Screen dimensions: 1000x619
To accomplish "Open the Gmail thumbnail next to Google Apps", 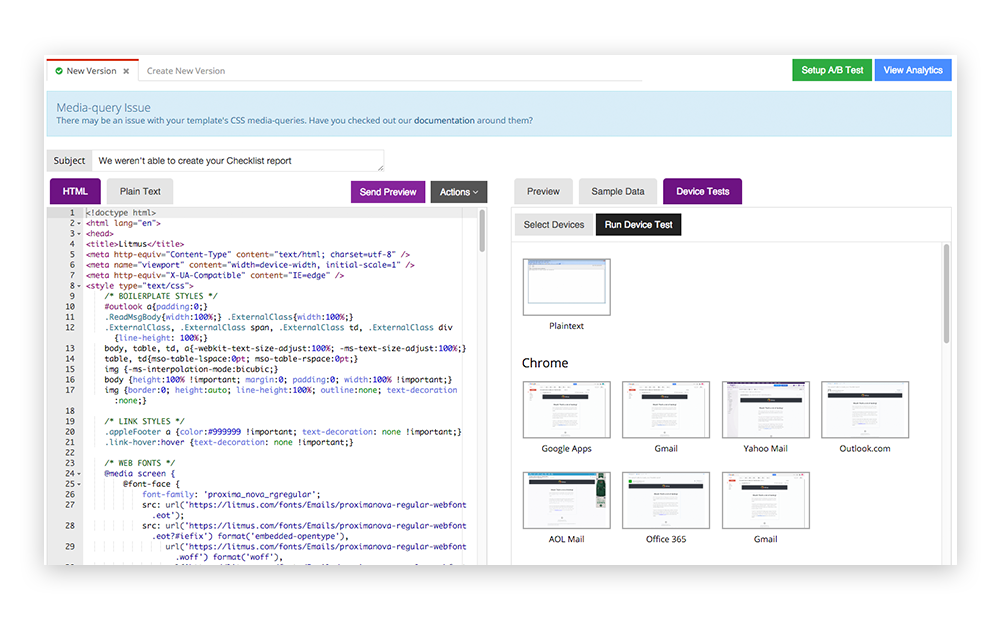I will [666, 409].
